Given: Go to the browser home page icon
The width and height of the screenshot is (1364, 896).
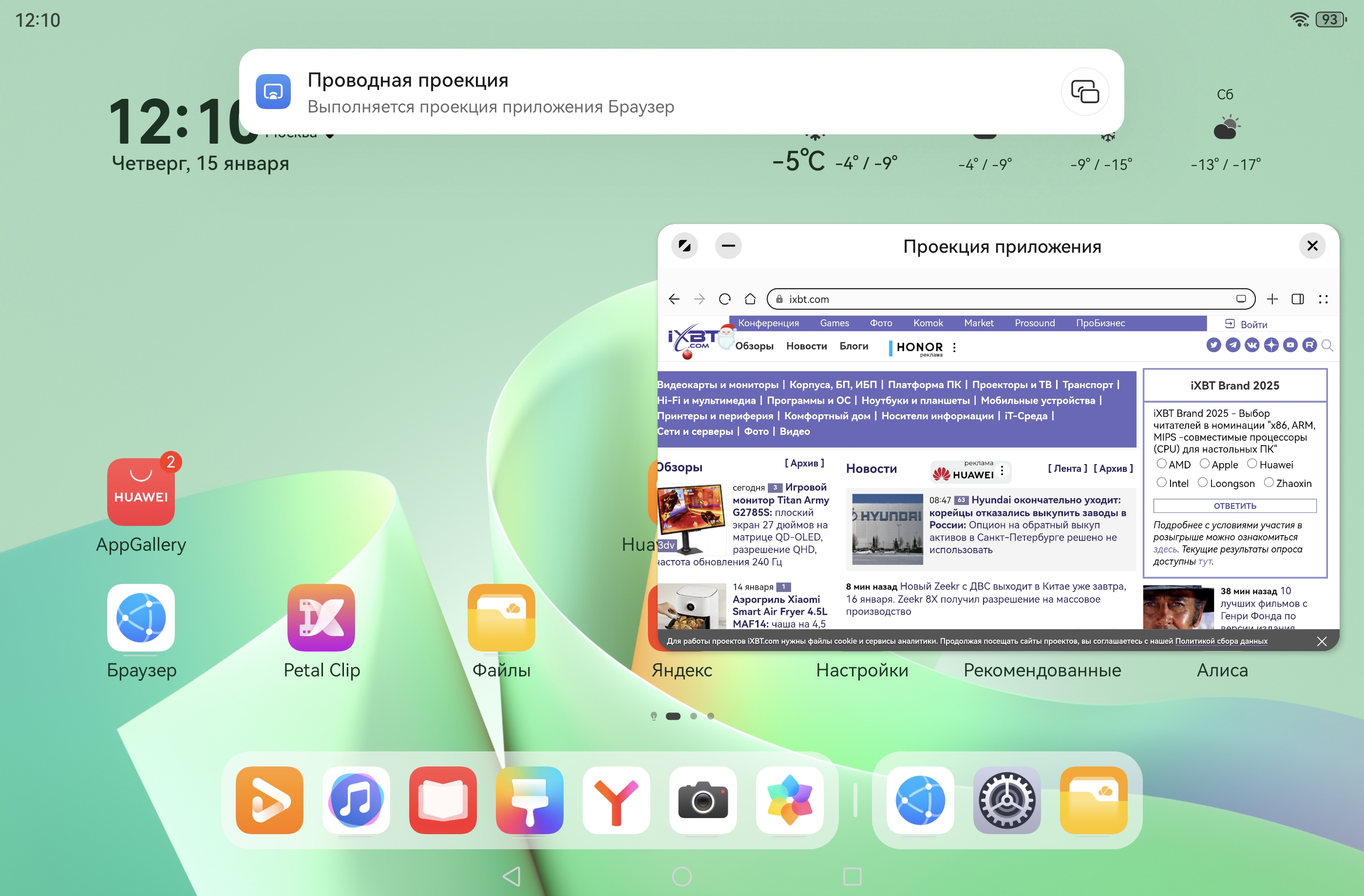Looking at the screenshot, I should (750, 299).
